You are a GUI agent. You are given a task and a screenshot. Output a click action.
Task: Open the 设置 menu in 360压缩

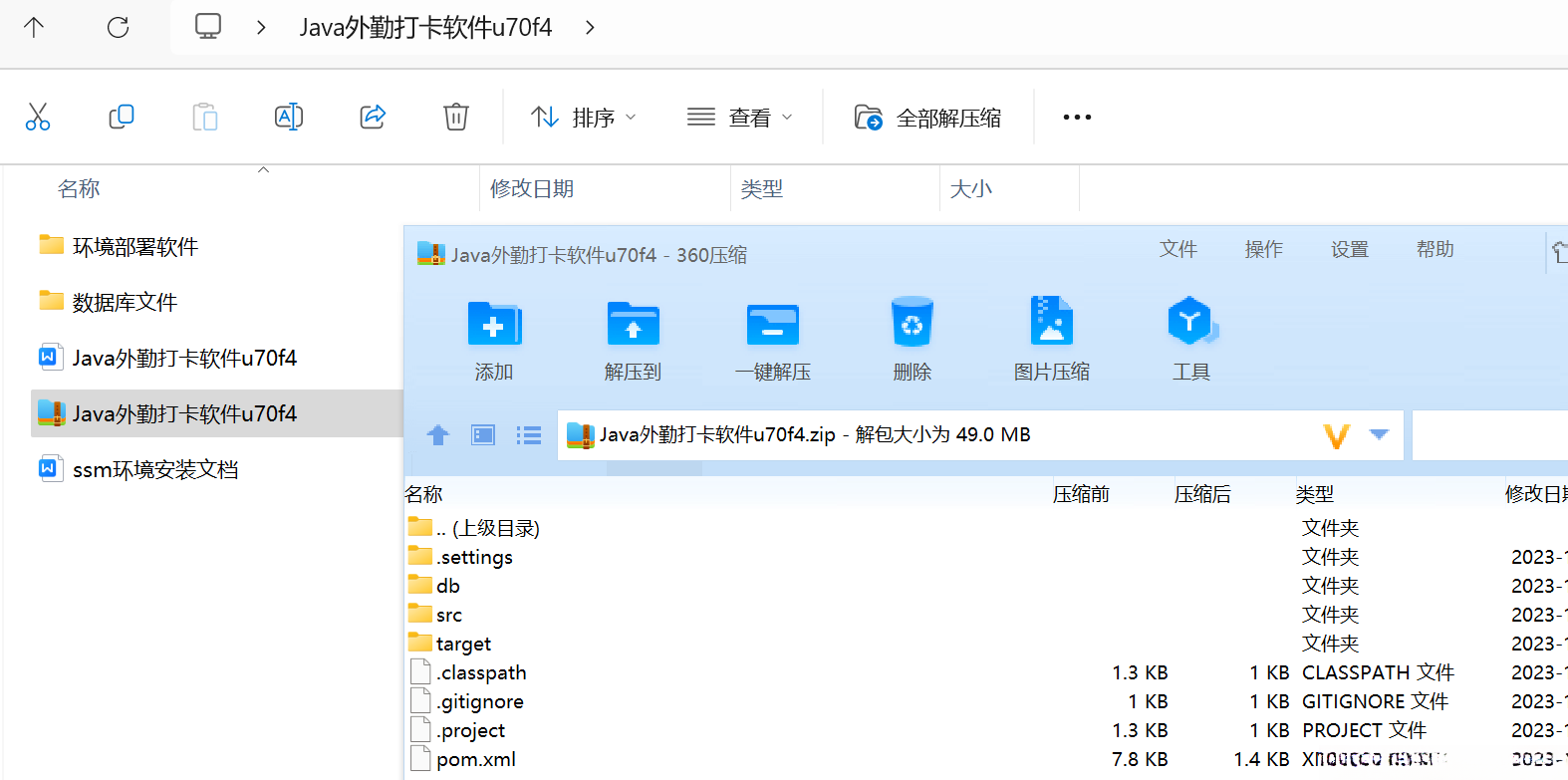tap(1350, 249)
